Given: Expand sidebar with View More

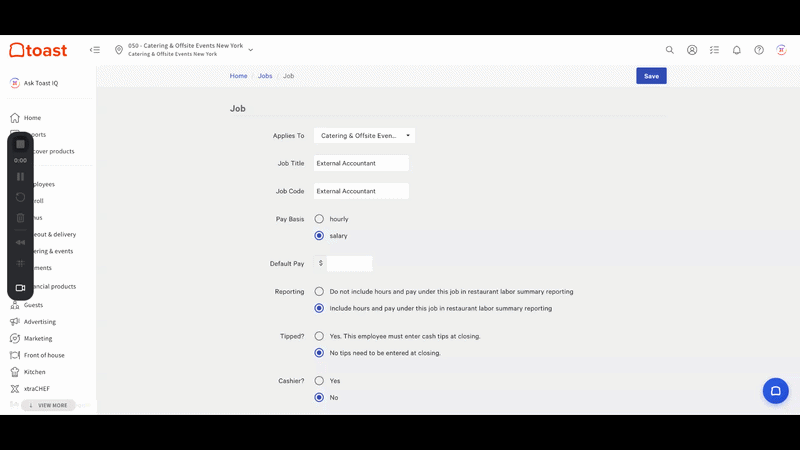Looking at the screenshot, I should [48, 405].
